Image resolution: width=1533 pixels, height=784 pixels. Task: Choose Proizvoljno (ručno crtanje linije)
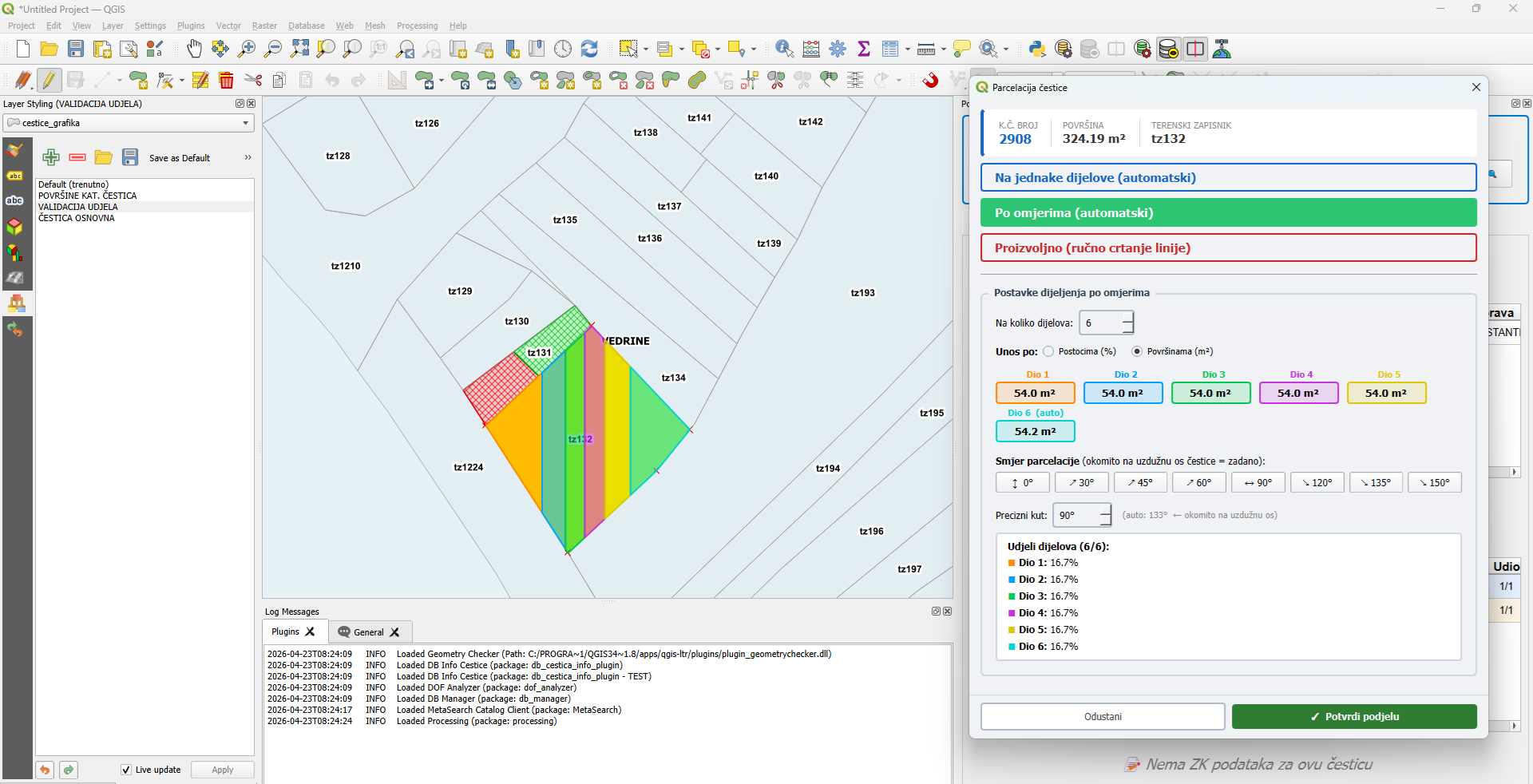(1228, 247)
